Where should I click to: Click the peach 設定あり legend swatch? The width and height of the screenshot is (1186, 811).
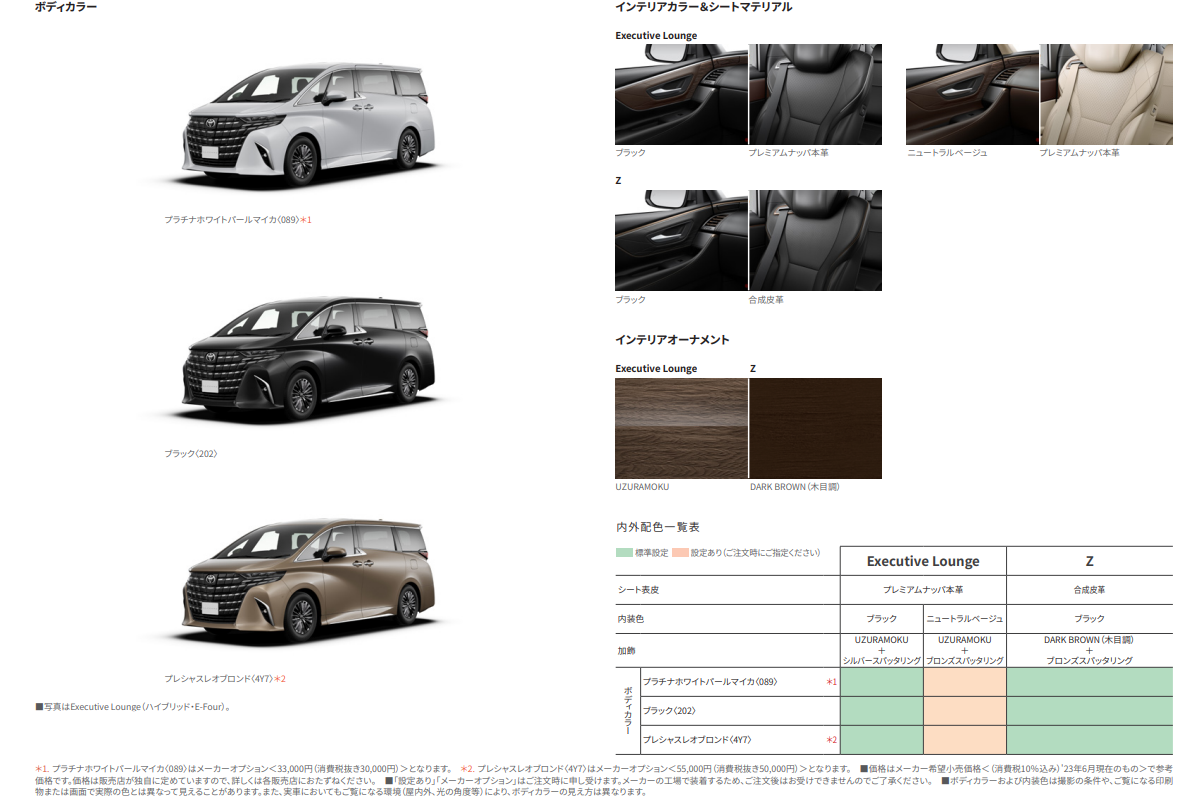click(x=680, y=553)
